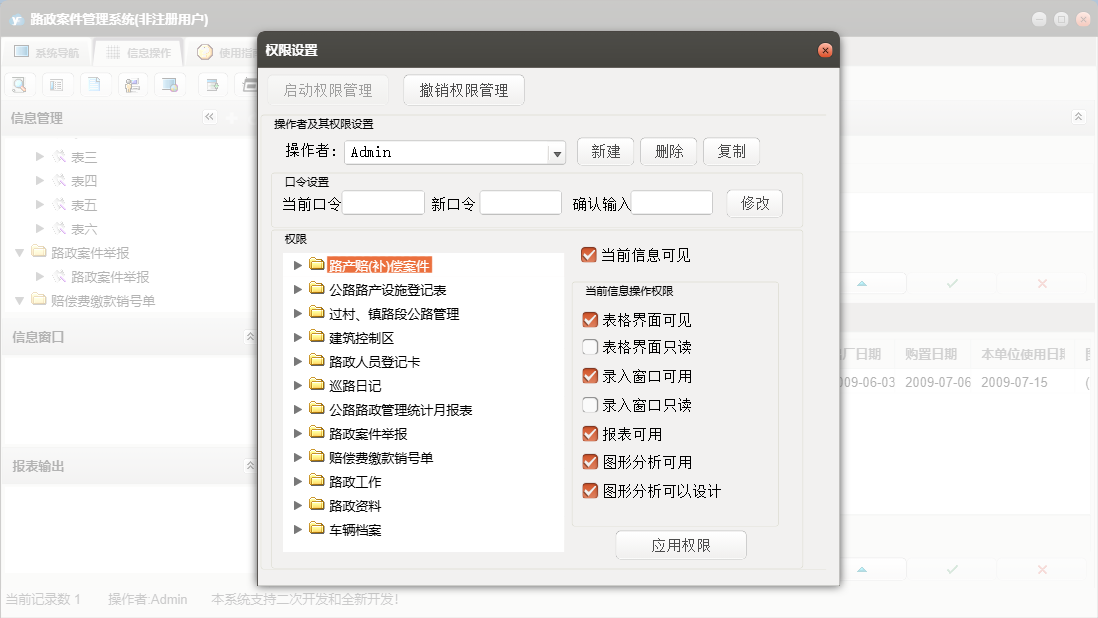Click folder icon beside 路政资料
1098x618 pixels.
tap(317, 504)
